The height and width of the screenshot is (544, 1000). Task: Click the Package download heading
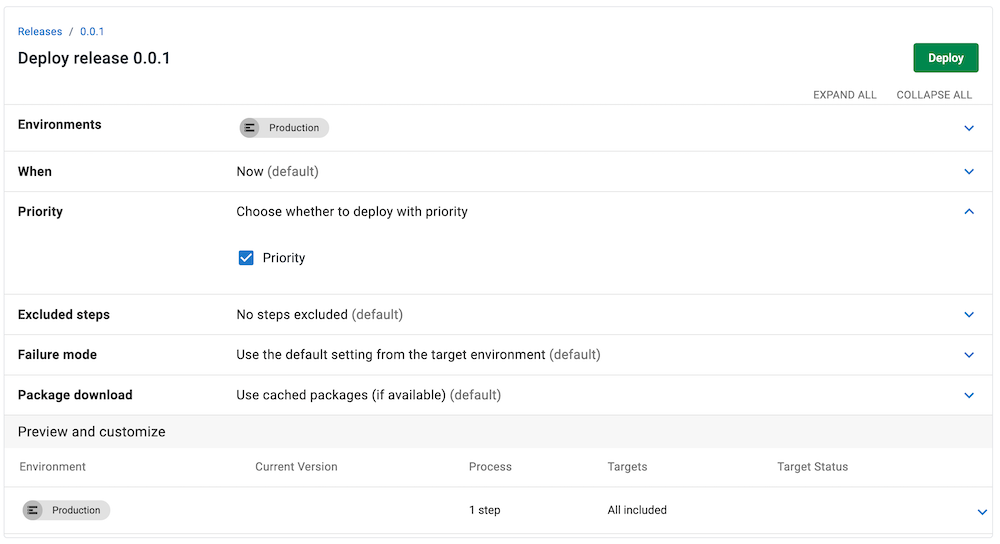[x=75, y=395]
